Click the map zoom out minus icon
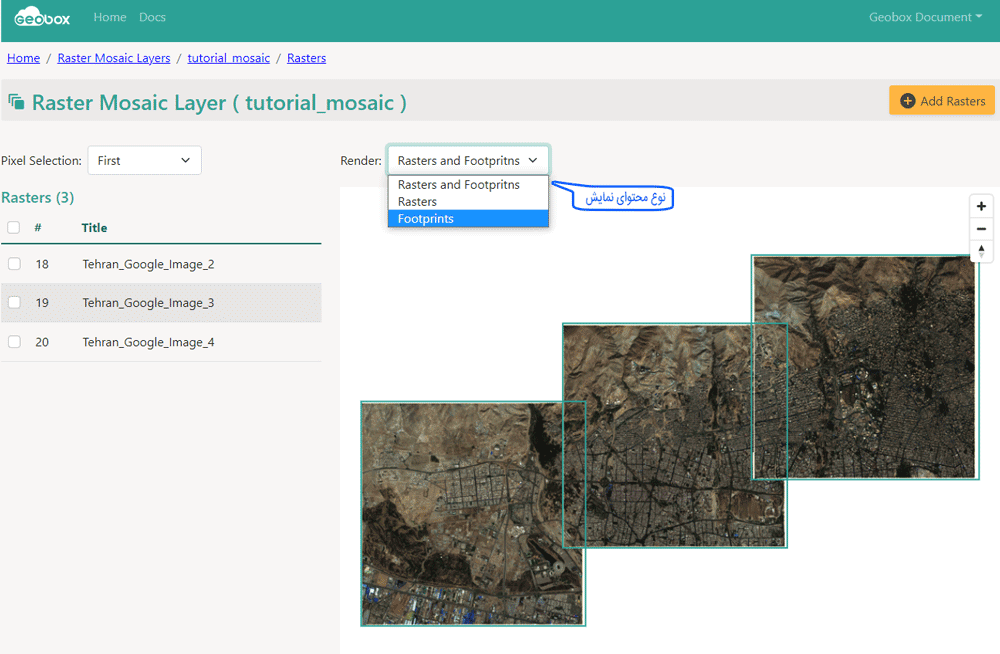Viewport: 1000px width, 654px height. coord(981,229)
